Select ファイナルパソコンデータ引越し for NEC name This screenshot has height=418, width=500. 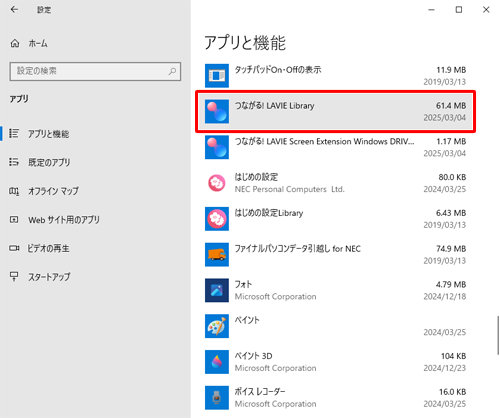pos(297,249)
